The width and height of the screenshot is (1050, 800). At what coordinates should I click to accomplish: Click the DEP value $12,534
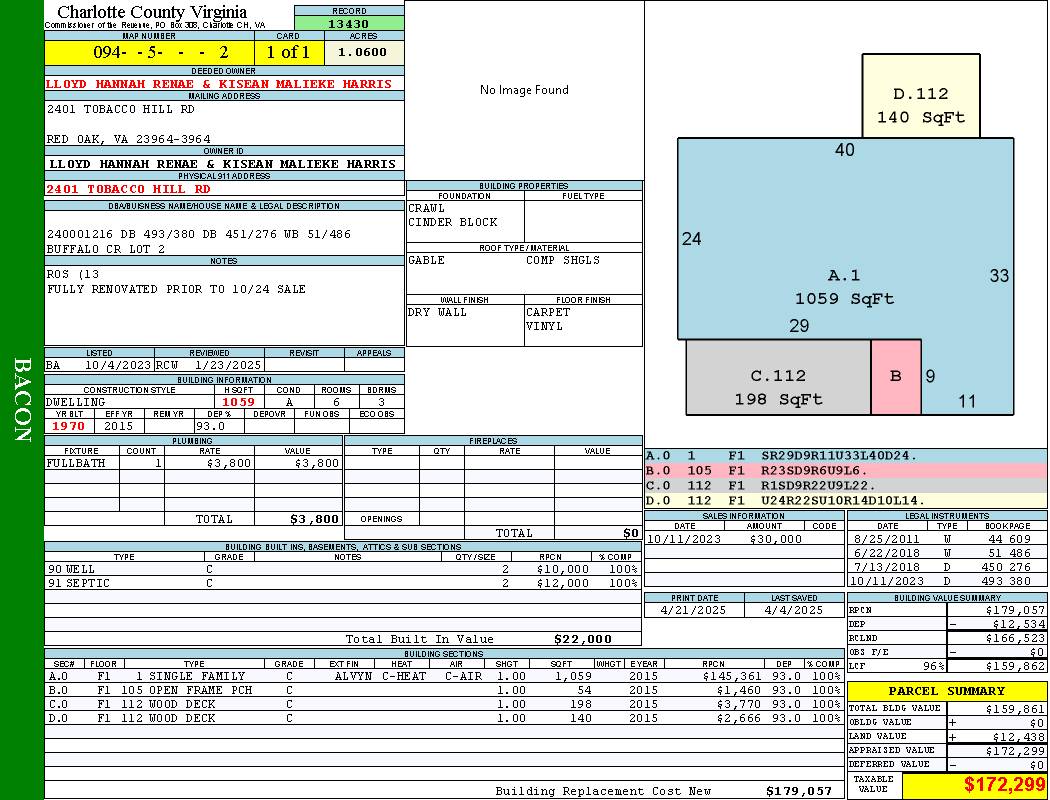1019,625
